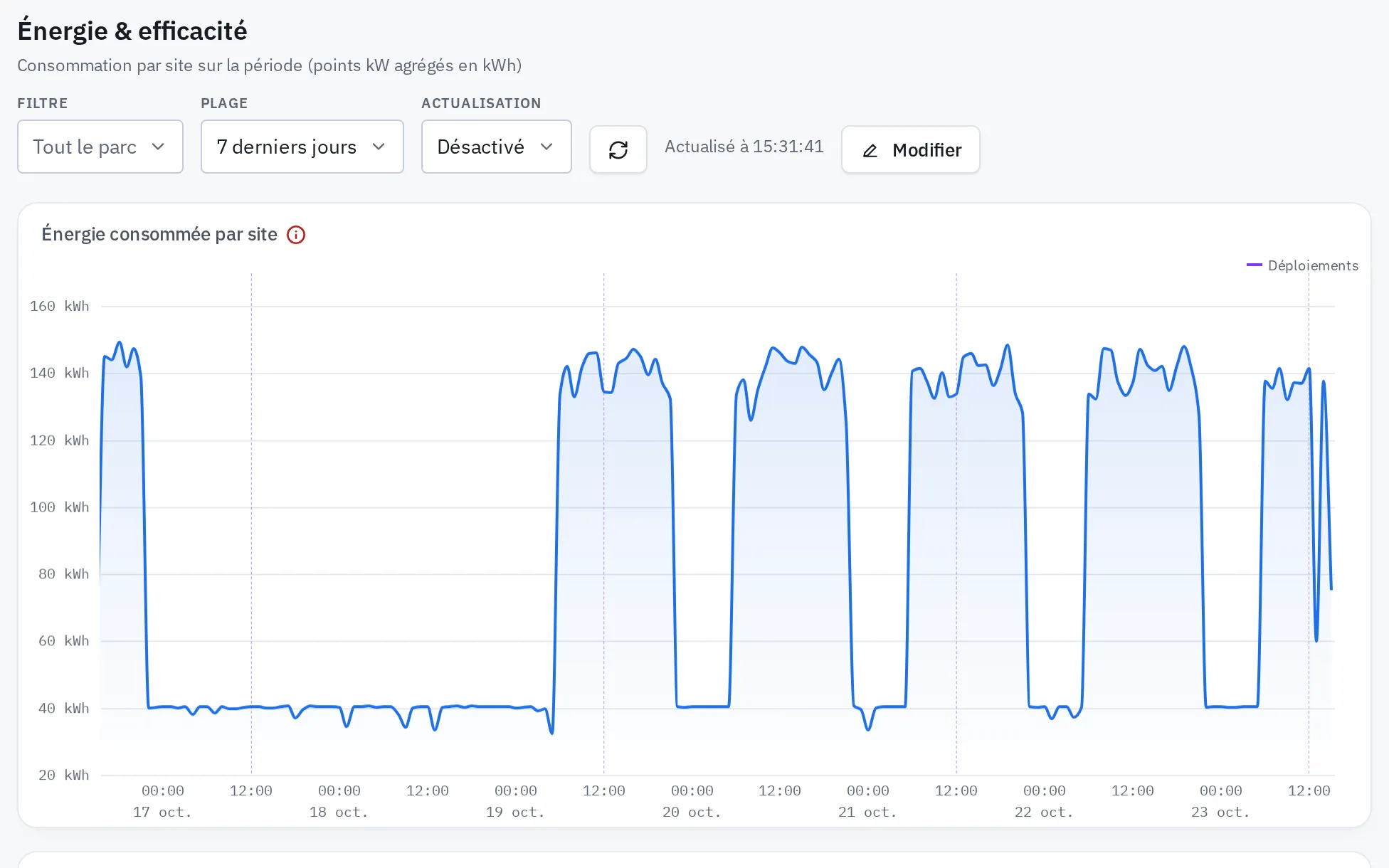Open the Tout le parc filter dropdown

click(100, 147)
